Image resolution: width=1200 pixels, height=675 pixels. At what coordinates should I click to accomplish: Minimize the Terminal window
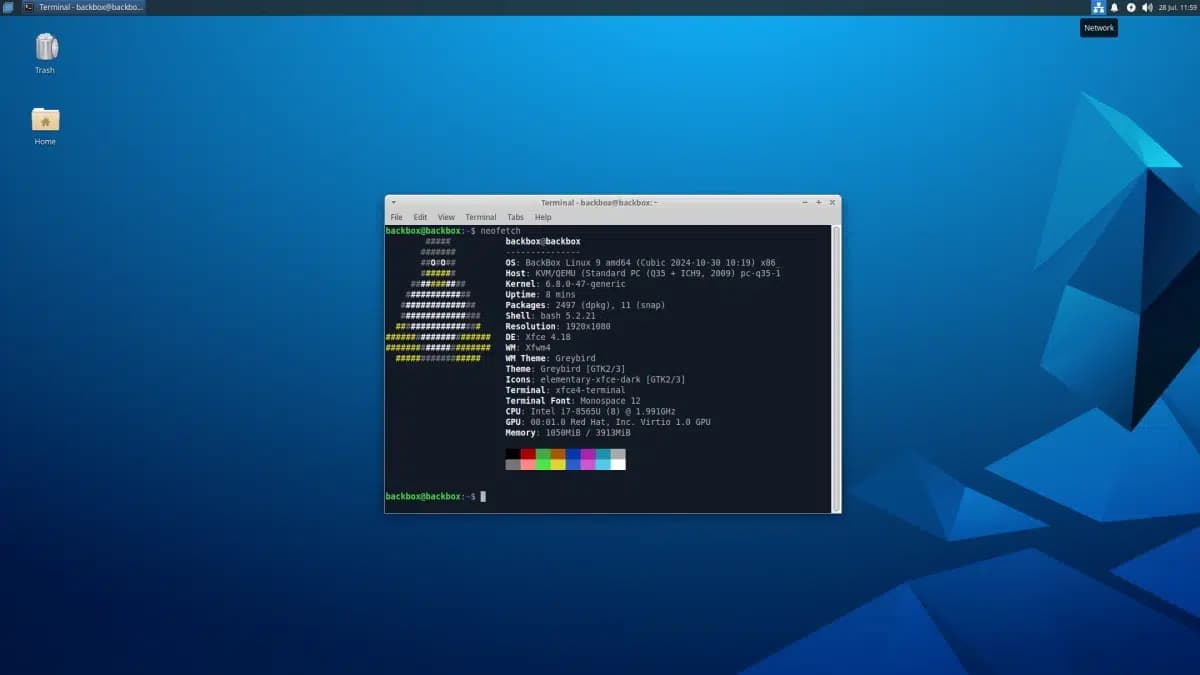806,202
